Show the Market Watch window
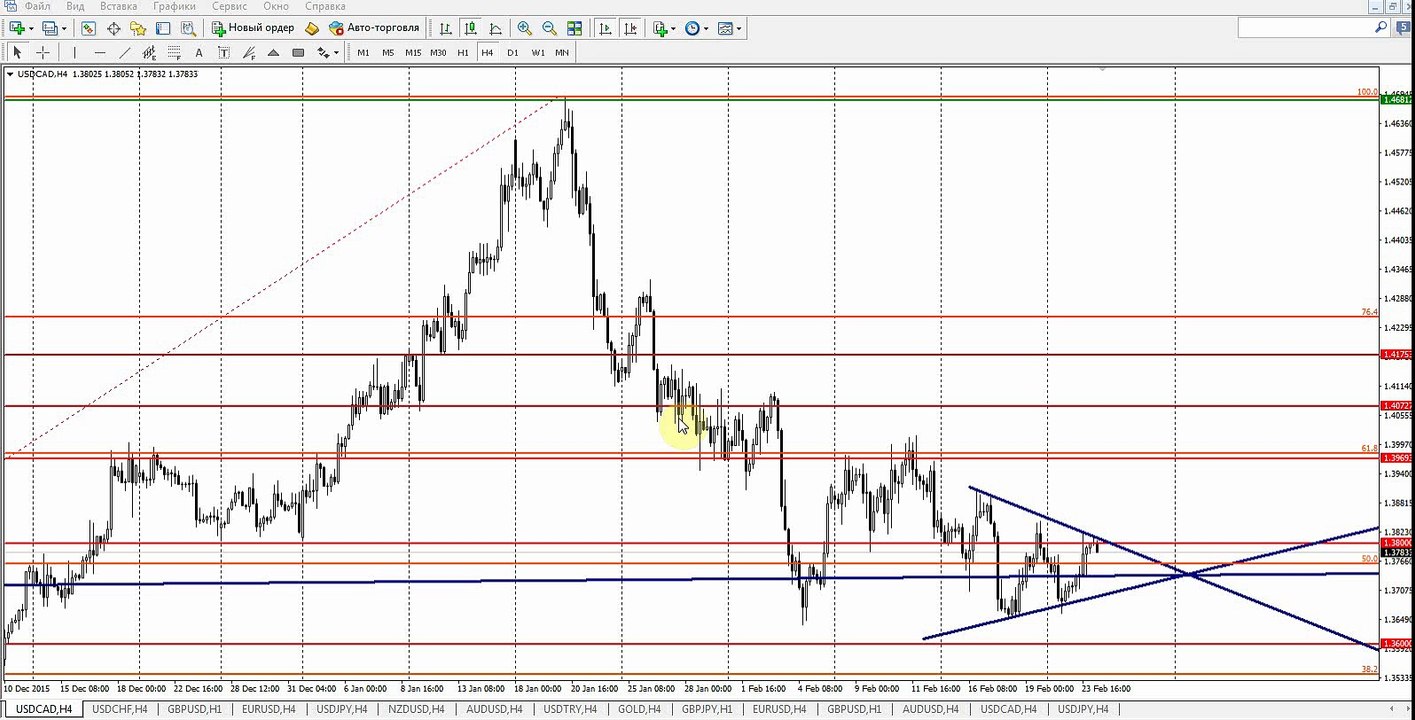 pyautogui.click(x=89, y=28)
